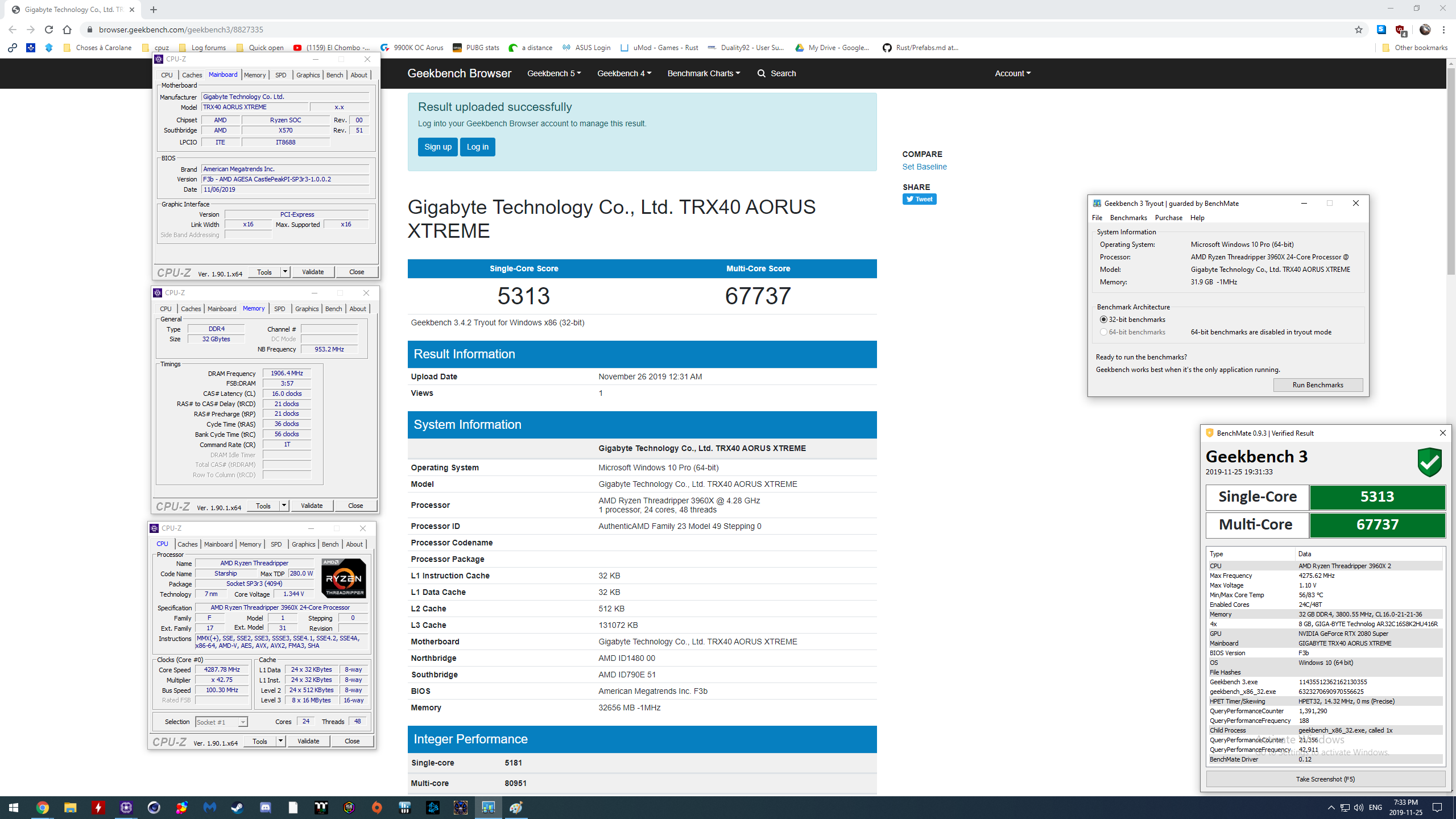Open Tools arrow in CPU-Z Mainboard window

click(x=285, y=272)
